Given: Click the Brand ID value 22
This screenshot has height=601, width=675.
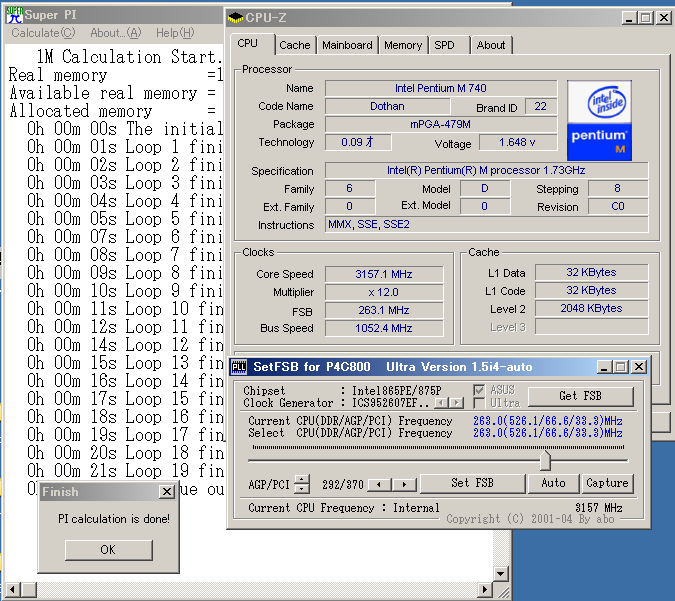Looking at the screenshot, I should pos(541,106).
